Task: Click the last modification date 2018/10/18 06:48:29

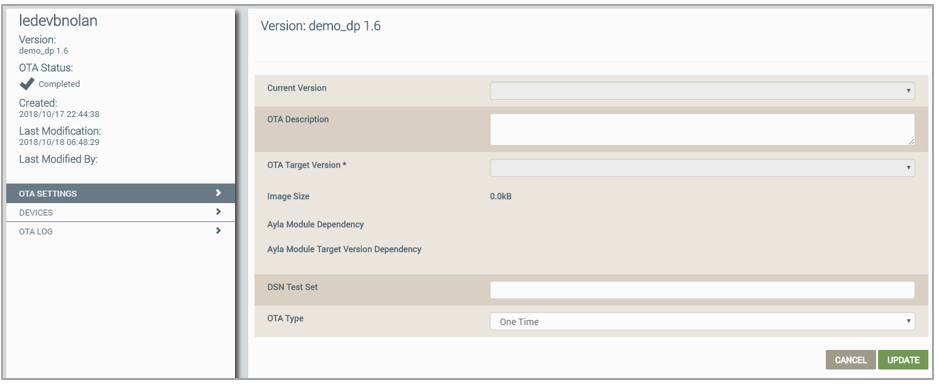Action: 59,143
